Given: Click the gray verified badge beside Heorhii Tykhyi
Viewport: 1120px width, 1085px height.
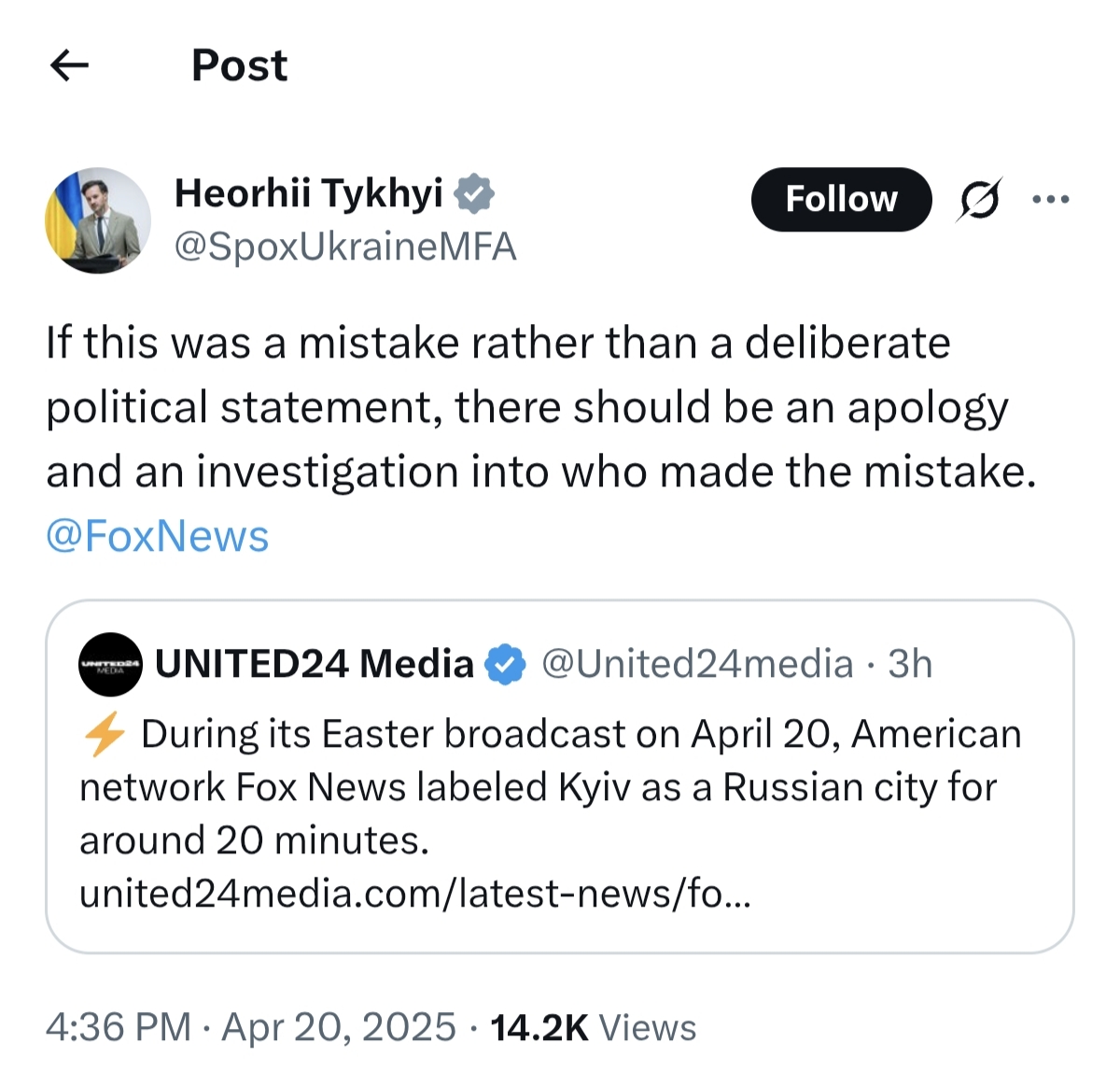Looking at the screenshot, I should point(474,193).
